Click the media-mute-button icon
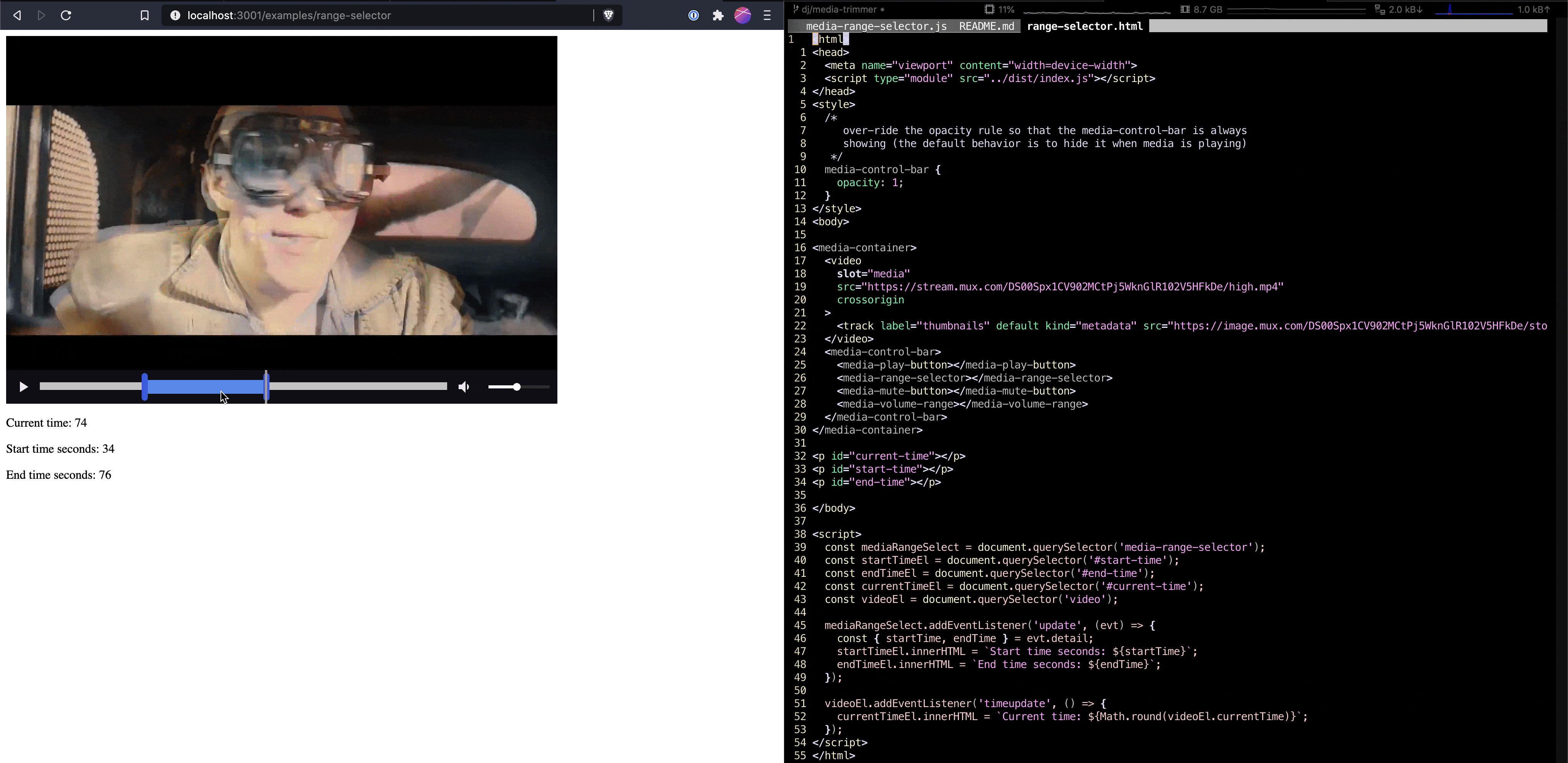The width and height of the screenshot is (1568, 763). (x=463, y=387)
